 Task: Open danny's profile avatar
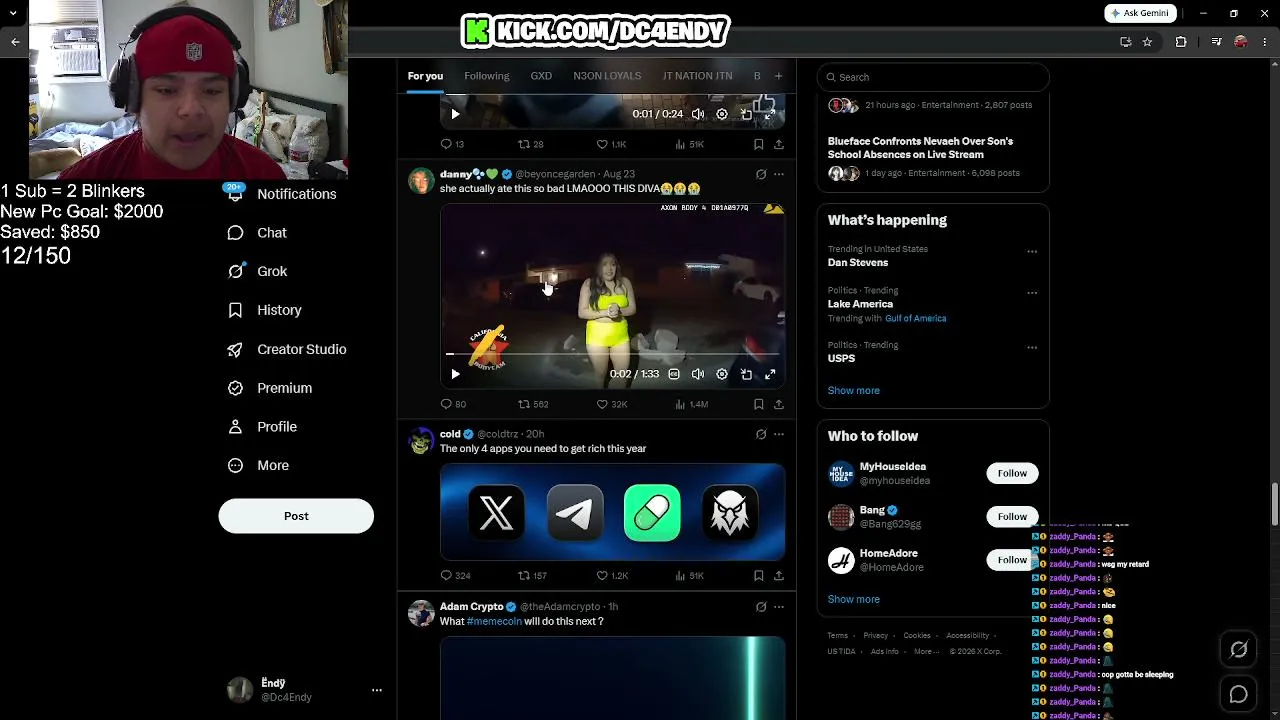coord(421,180)
